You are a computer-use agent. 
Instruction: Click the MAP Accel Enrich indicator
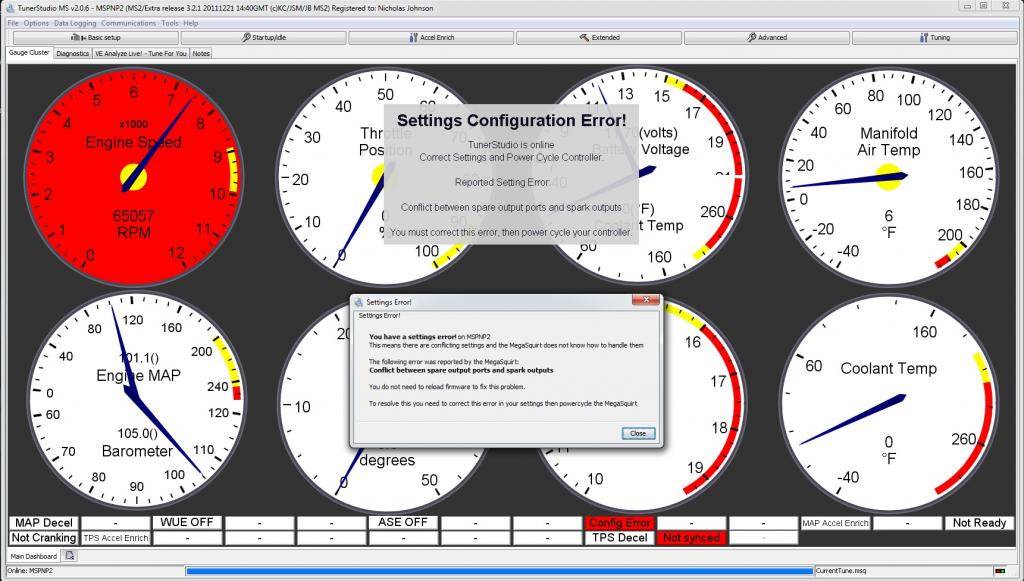pyautogui.click(x=835, y=523)
